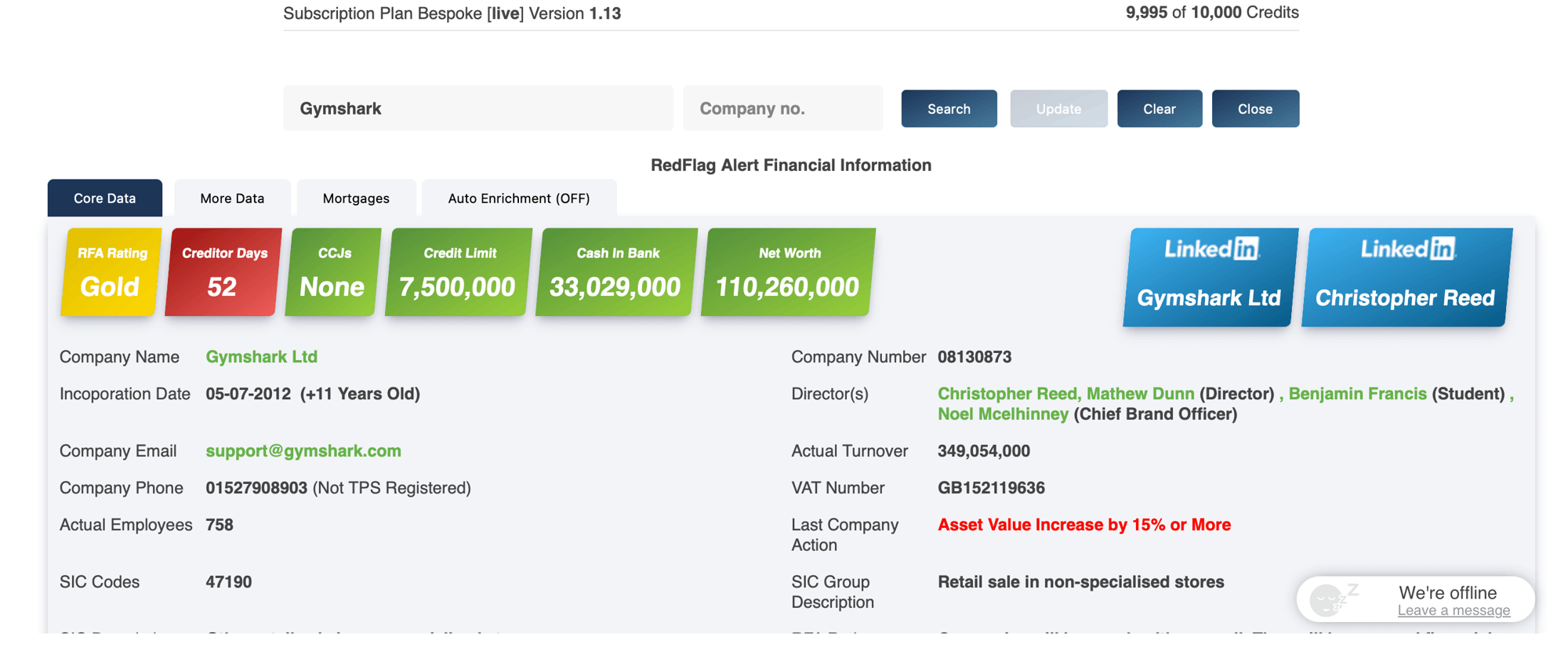The image size is (1568, 659).
Task: Click Retail sale in non-specialised stores text
Action: pyautogui.click(x=1081, y=582)
